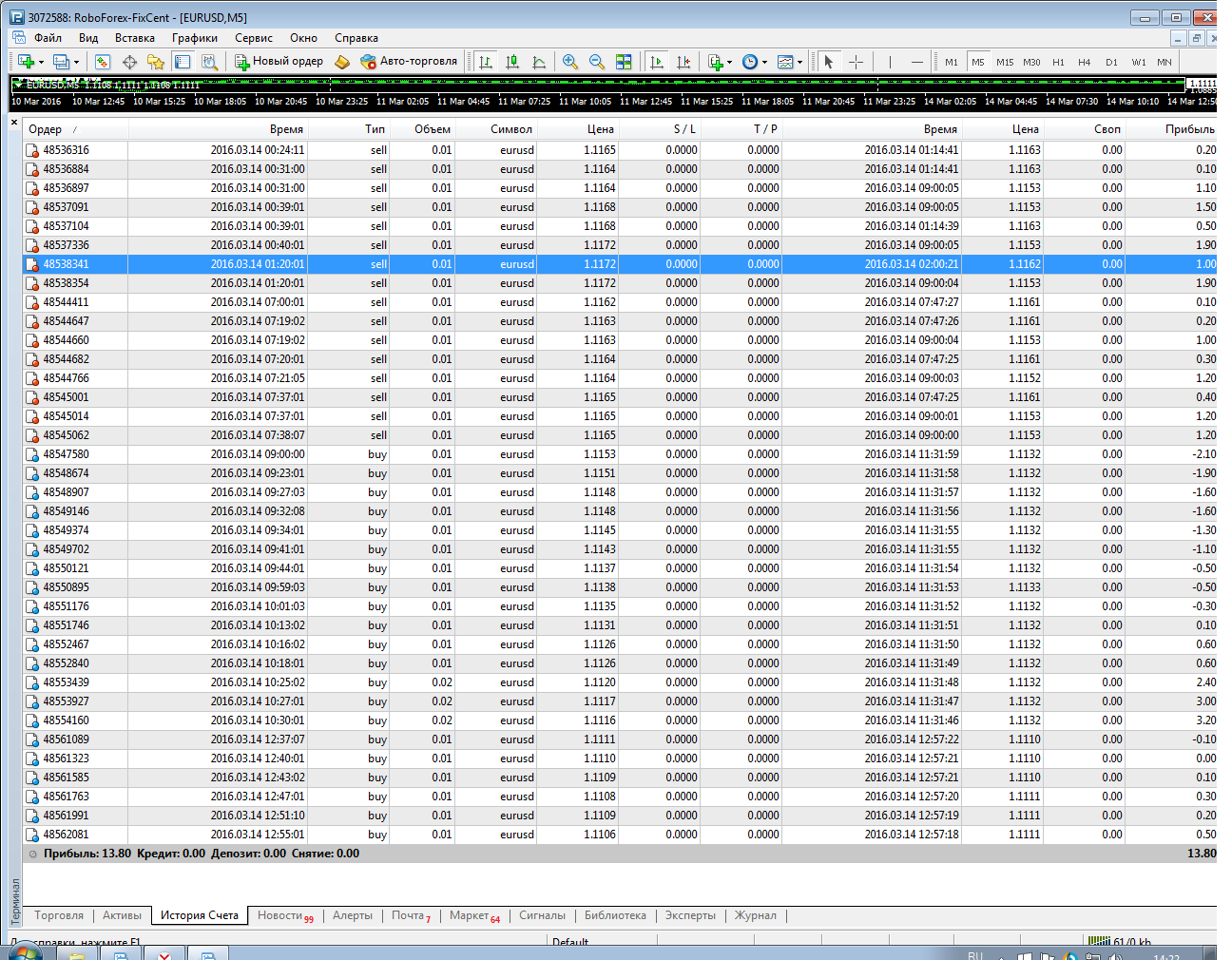Sort by the Тип column header
The height and width of the screenshot is (960, 1232).
point(349,129)
